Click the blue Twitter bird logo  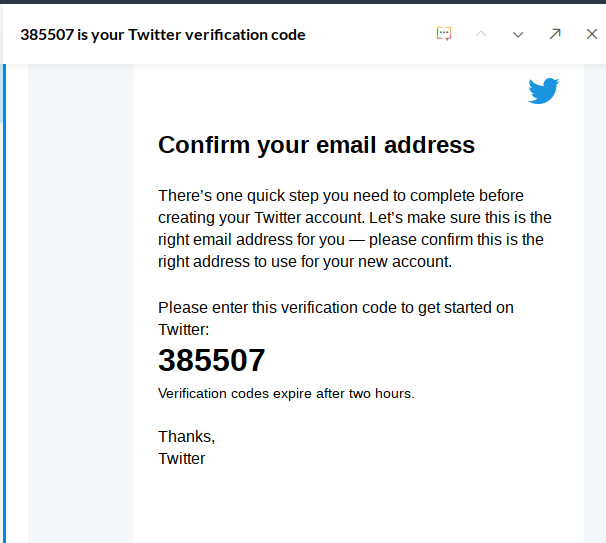click(x=544, y=91)
